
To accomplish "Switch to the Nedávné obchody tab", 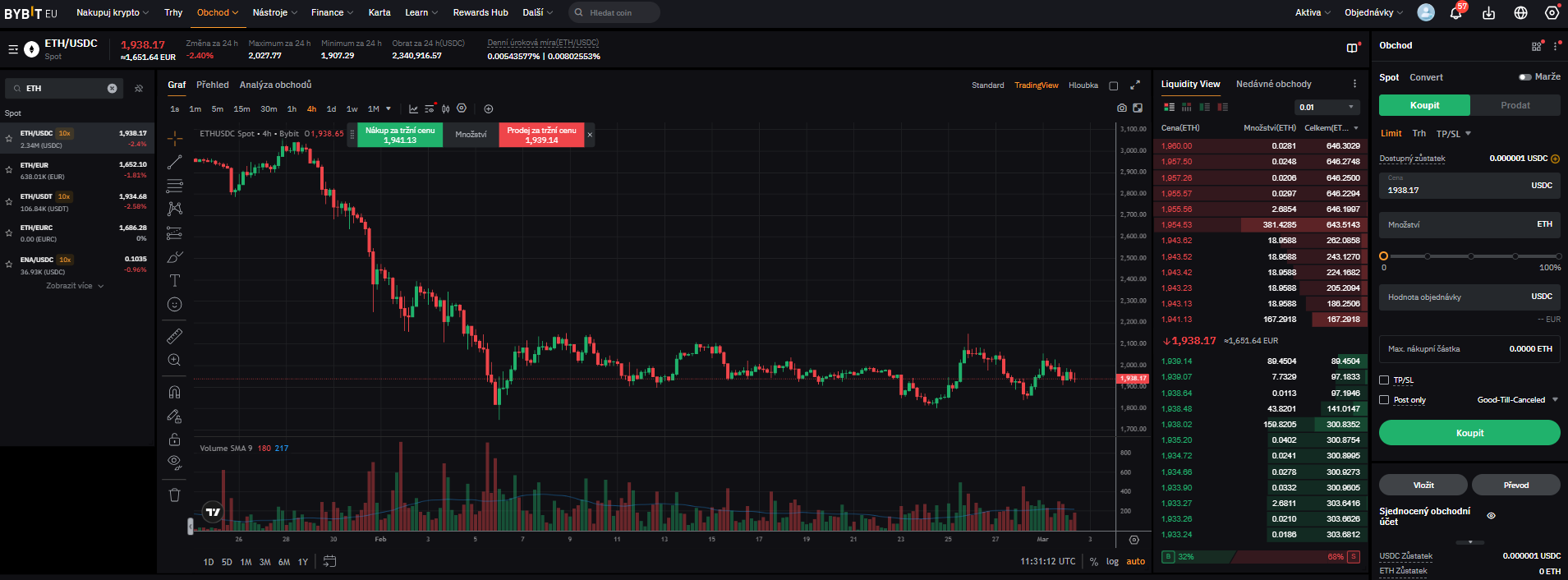I will (x=1273, y=85).
